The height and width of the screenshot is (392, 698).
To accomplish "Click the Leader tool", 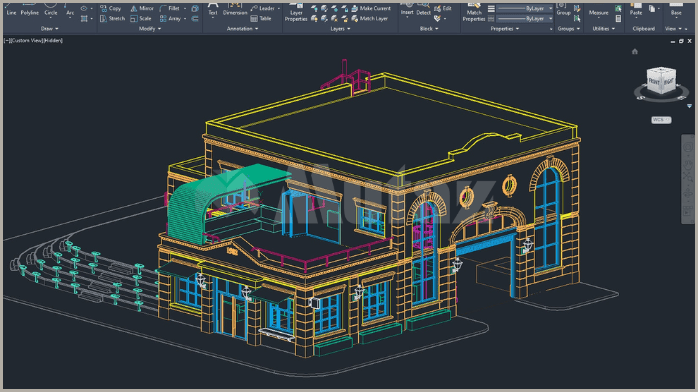I will (263, 8).
